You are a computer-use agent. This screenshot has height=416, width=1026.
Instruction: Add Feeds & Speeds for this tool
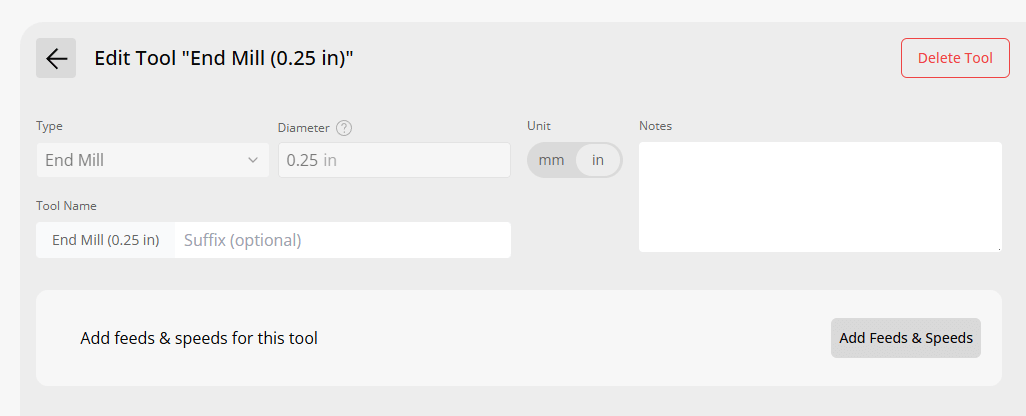[x=906, y=338]
